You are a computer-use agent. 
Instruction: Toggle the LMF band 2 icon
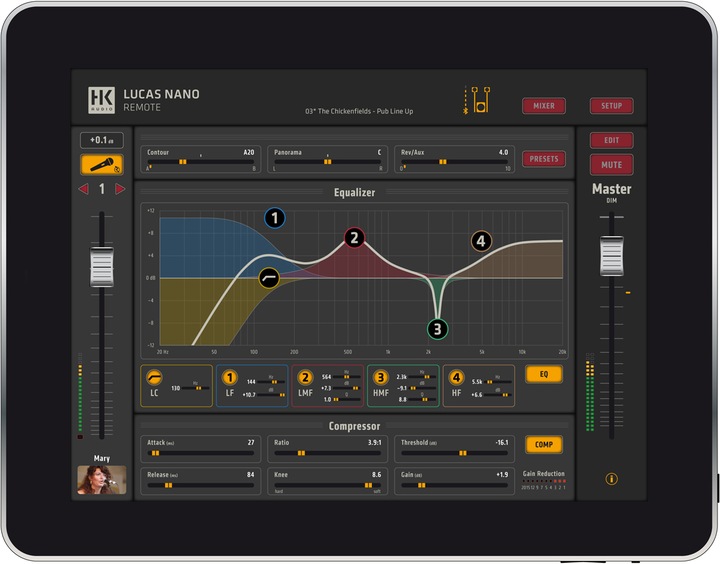[305, 378]
